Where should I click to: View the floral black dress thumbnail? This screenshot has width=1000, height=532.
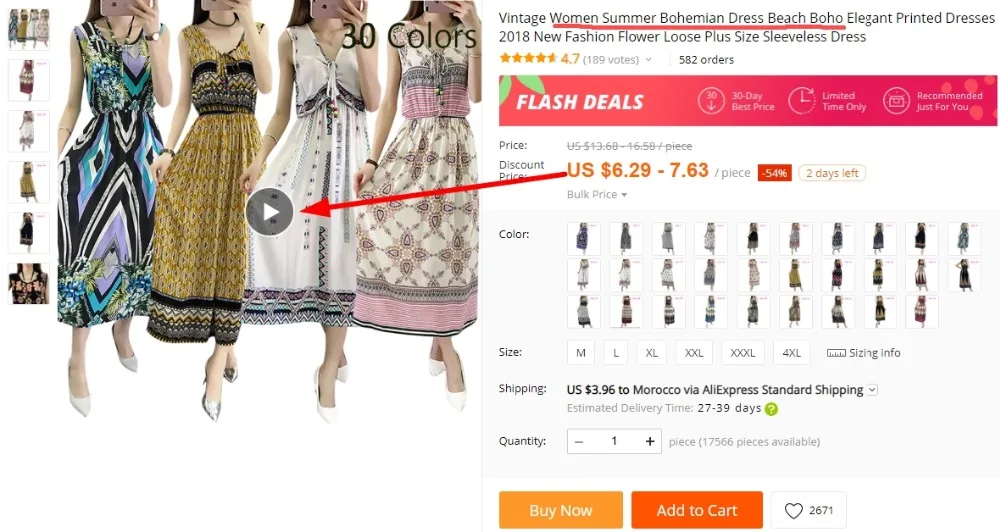[28, 284]
